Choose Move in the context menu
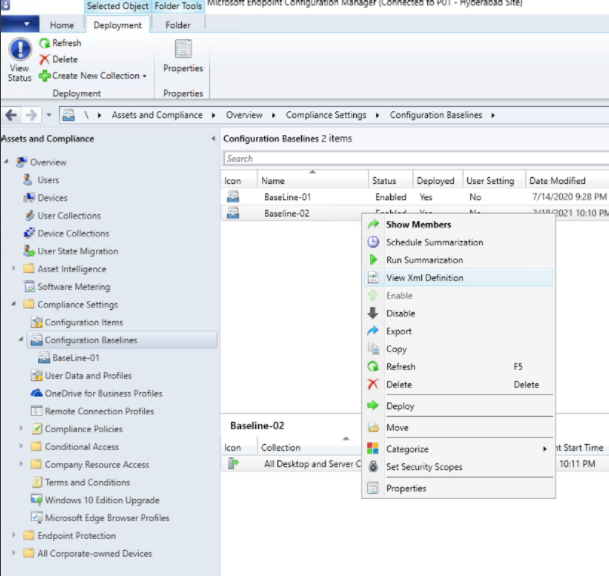Viewport: 609px width, 576px height. click(458, 428)
